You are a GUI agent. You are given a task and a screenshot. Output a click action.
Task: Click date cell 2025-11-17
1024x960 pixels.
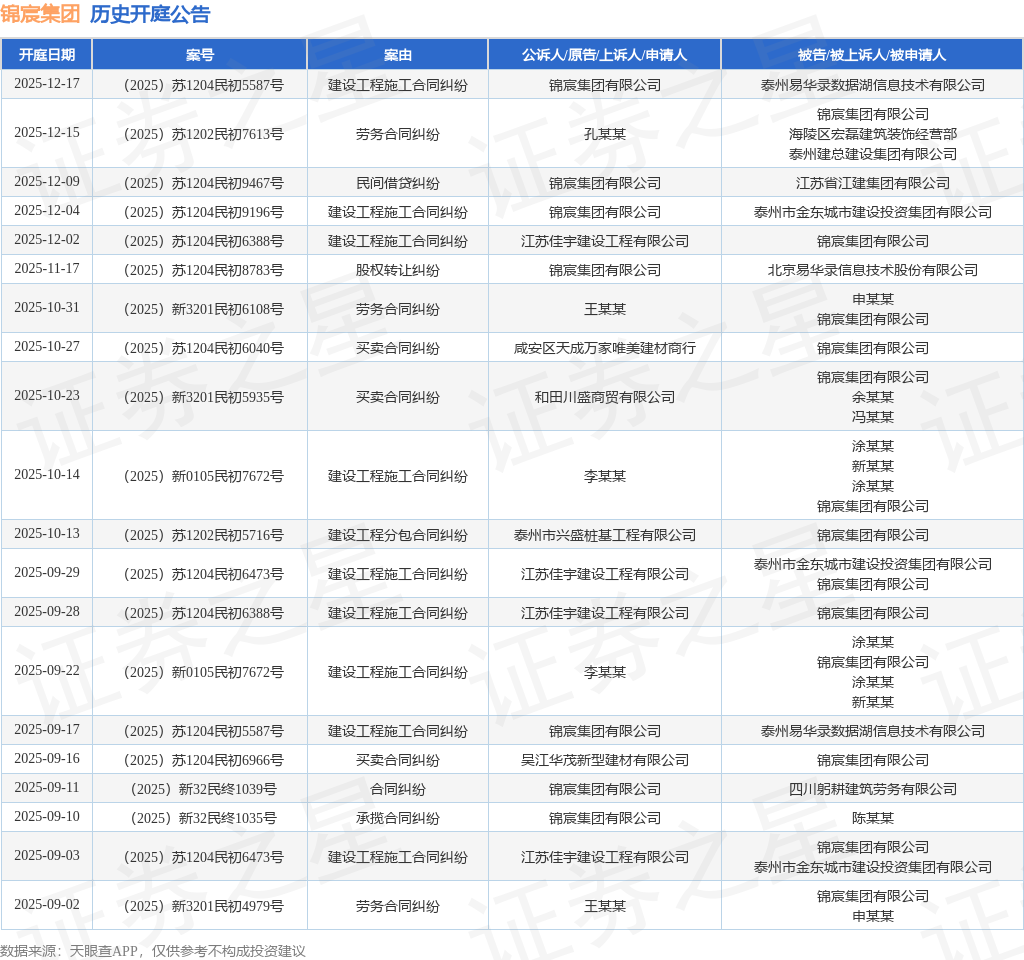click(x=47, y=268)
